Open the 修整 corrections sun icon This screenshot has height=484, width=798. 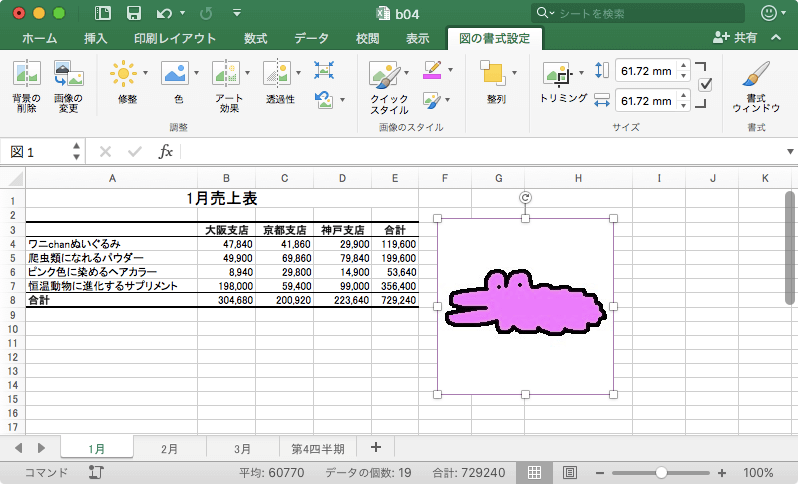123,73
